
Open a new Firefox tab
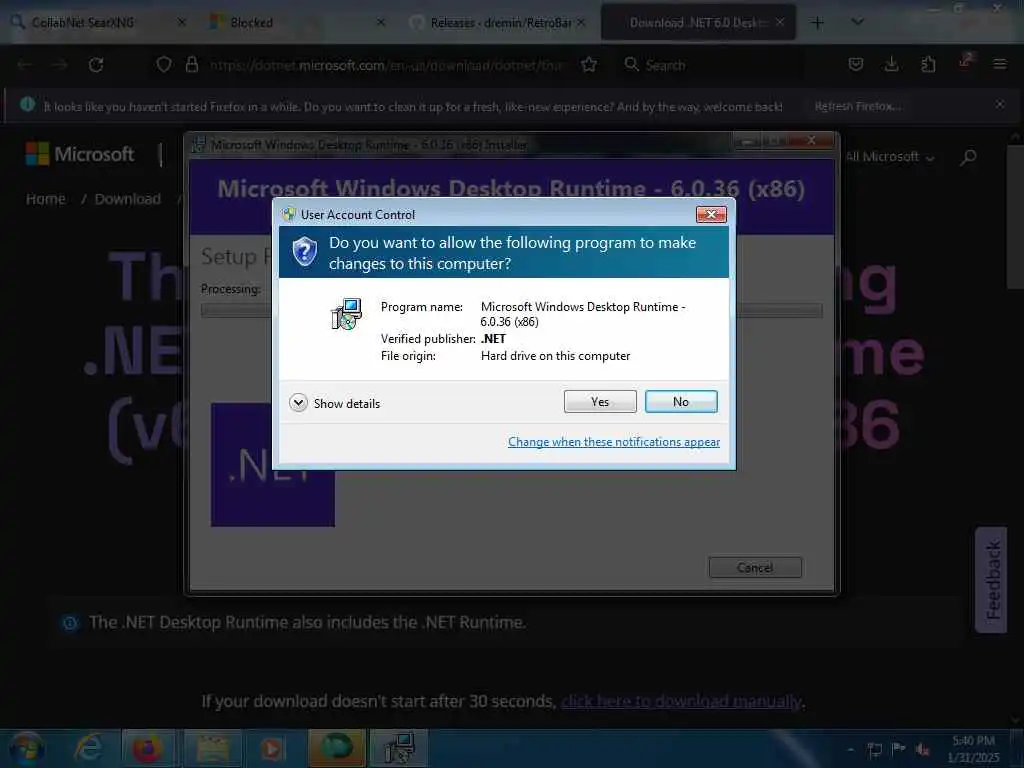coord(817,23)
